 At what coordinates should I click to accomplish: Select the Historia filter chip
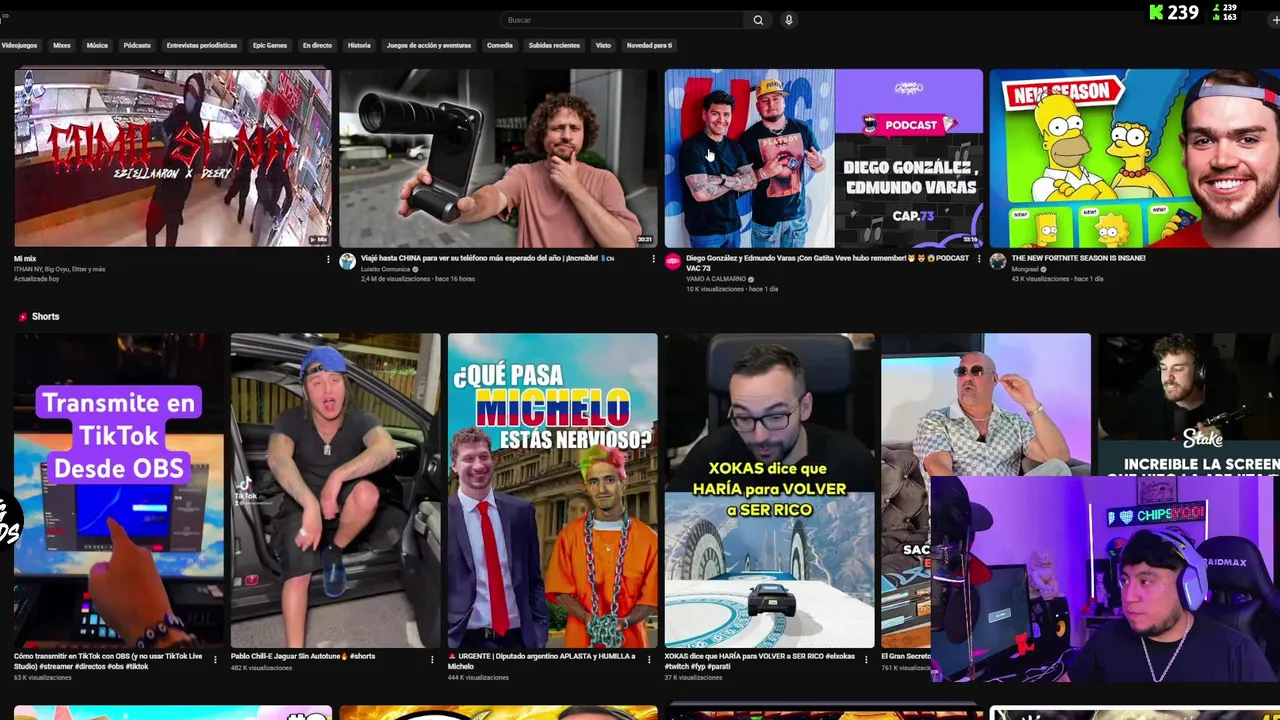pos(359,45)
